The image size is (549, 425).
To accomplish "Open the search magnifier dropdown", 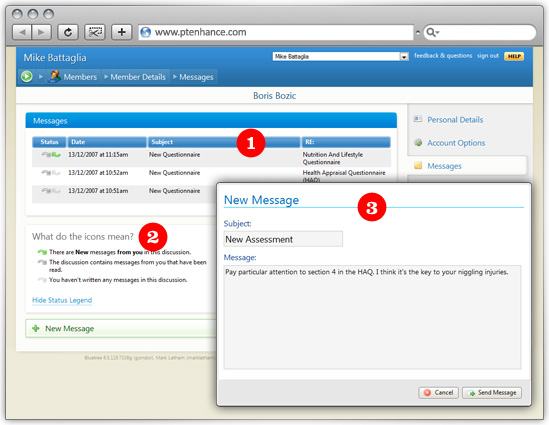I will (x=433, y=33).
